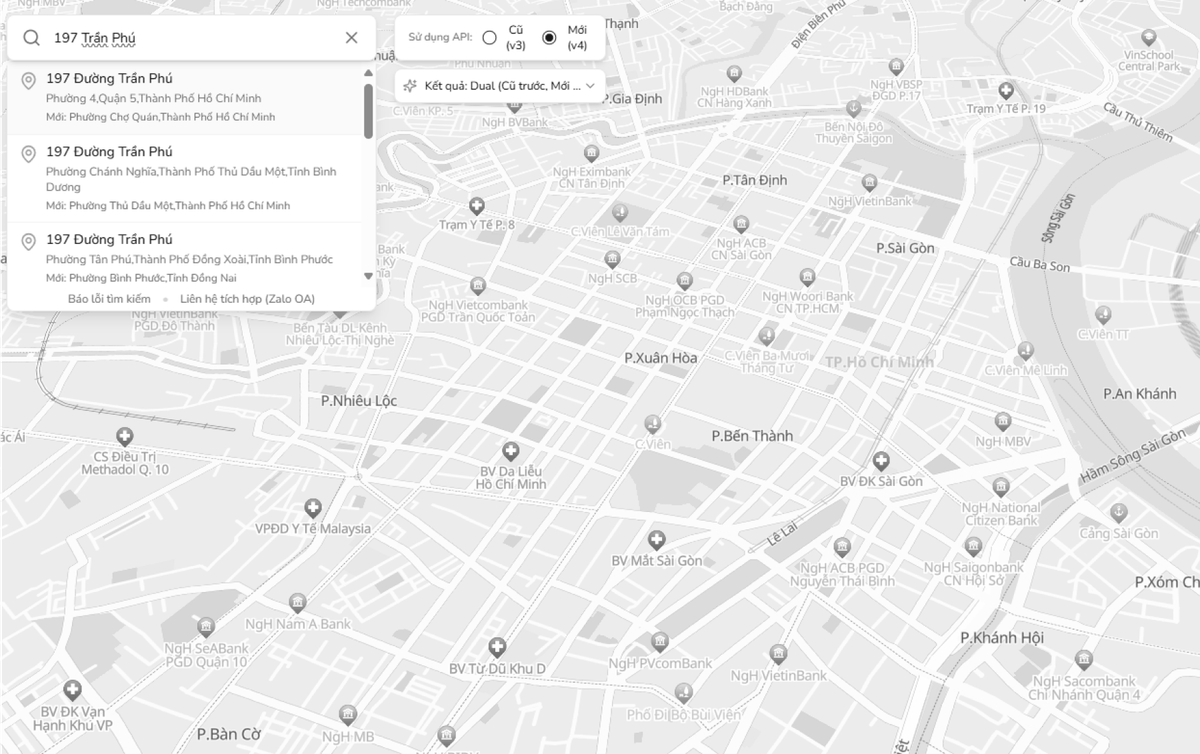Click the C.Viên Ba Mươi Tháng Tư marker
This screenshot has height=754, width=1200.
click(766, 336)
